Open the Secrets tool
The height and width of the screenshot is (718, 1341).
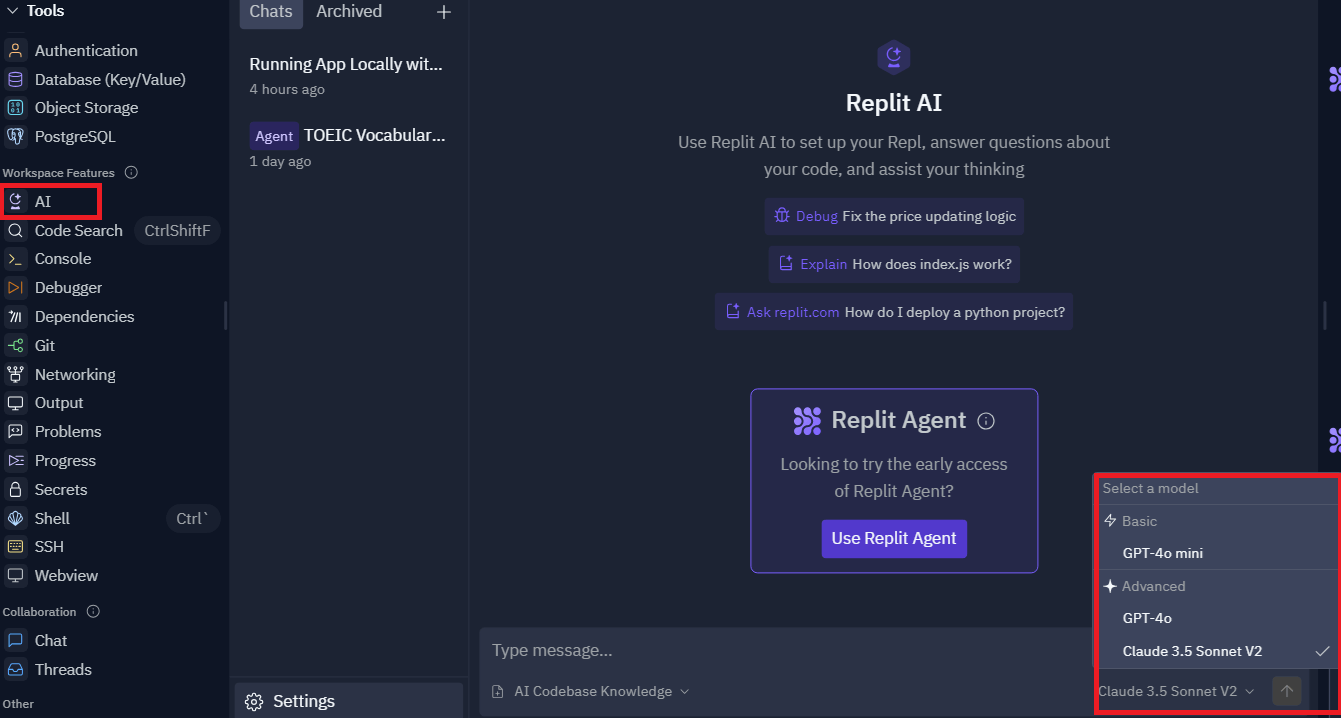click(x=60, y=489)
